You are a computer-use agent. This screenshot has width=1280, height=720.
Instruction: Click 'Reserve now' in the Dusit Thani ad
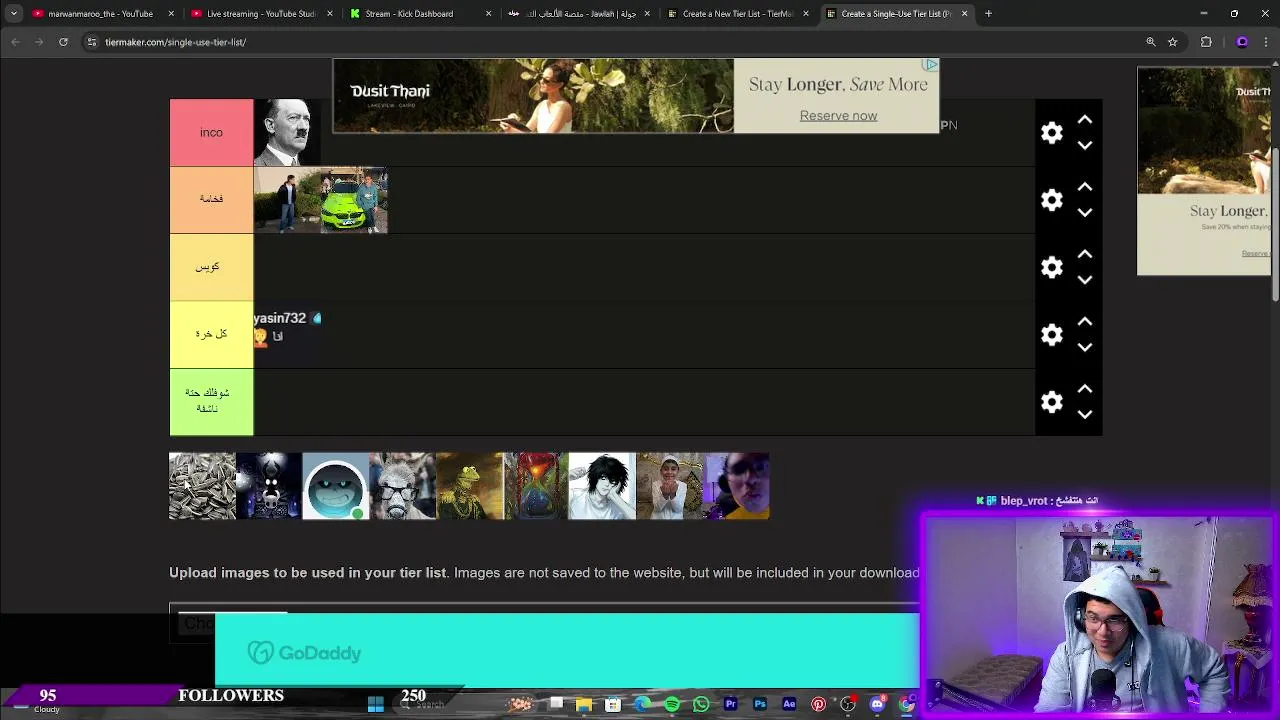tap(838, 116)
